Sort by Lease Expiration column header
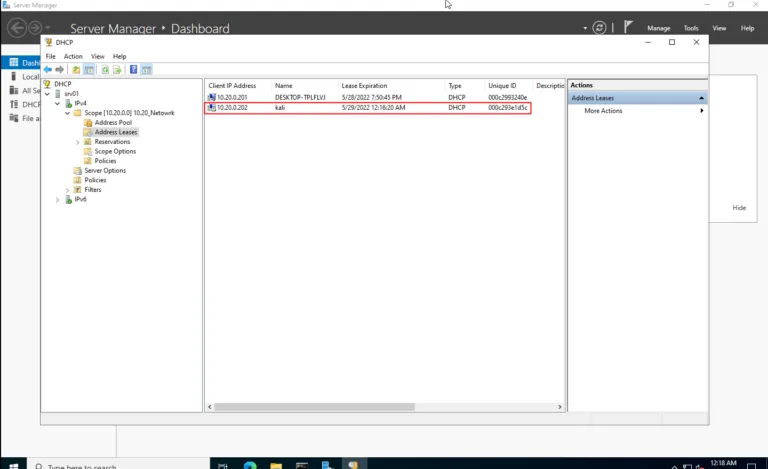768x469 pixels. (391, 86)
